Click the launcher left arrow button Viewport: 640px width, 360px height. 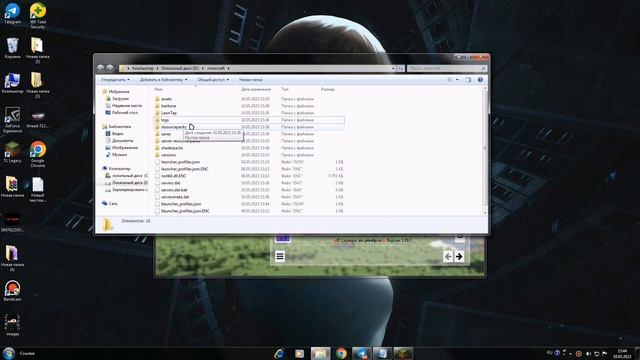(x=448, y=256)
